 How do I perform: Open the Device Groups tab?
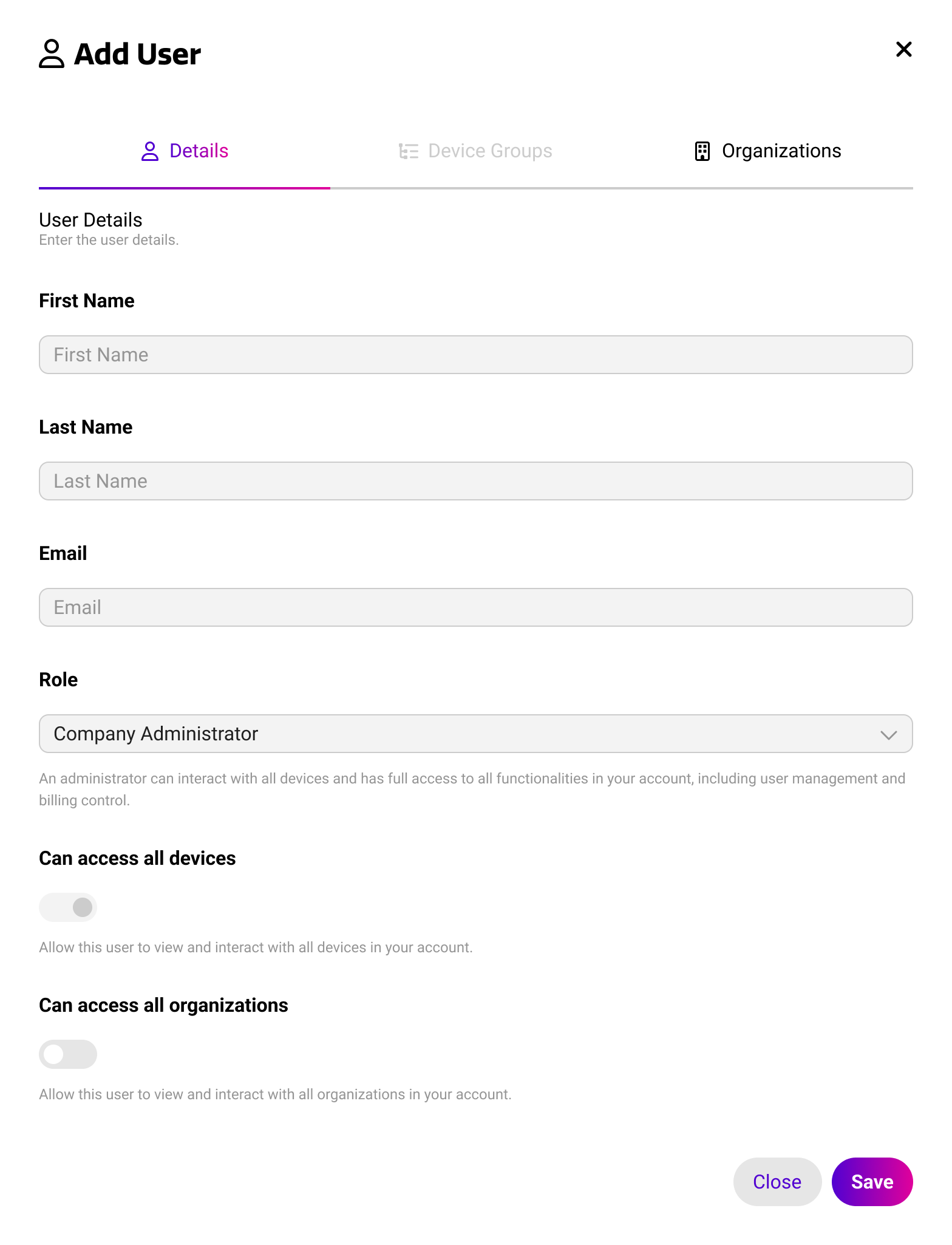(x=476, y=151)
